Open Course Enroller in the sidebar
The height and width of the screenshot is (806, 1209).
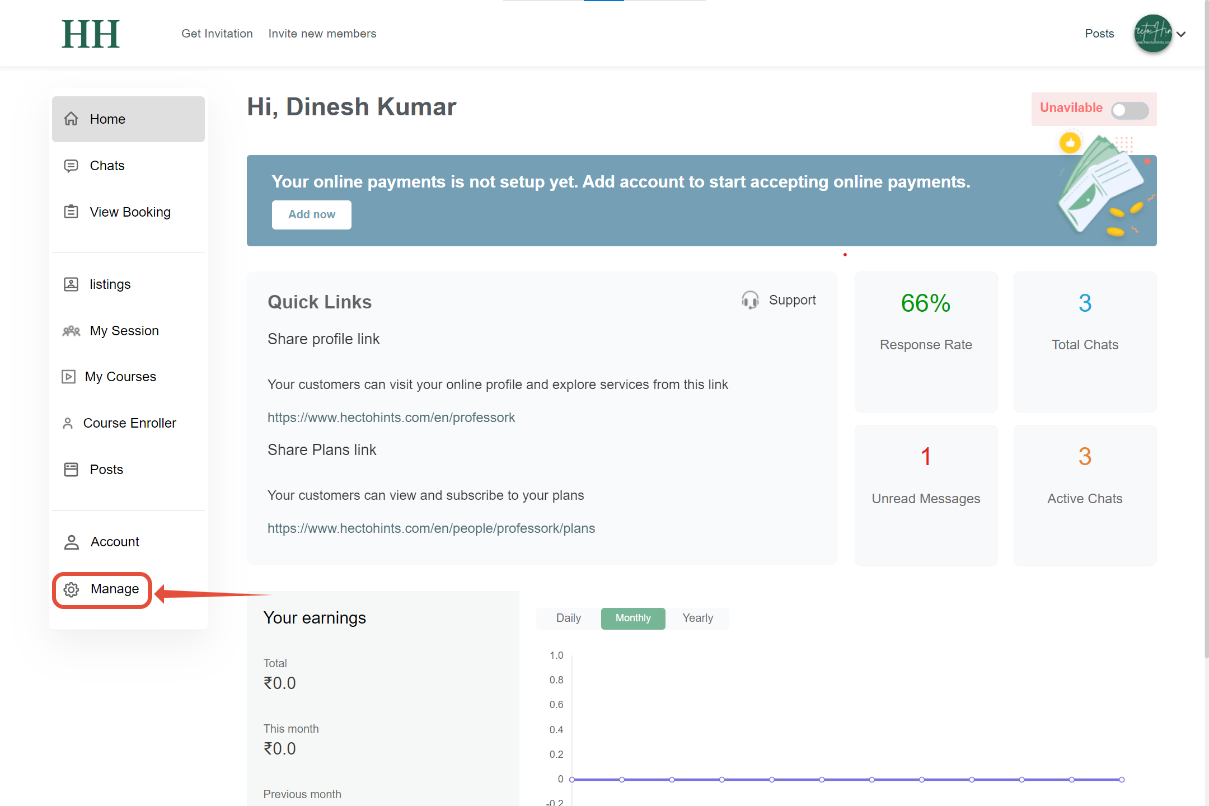pyautogui.click(x=128, y=423)
